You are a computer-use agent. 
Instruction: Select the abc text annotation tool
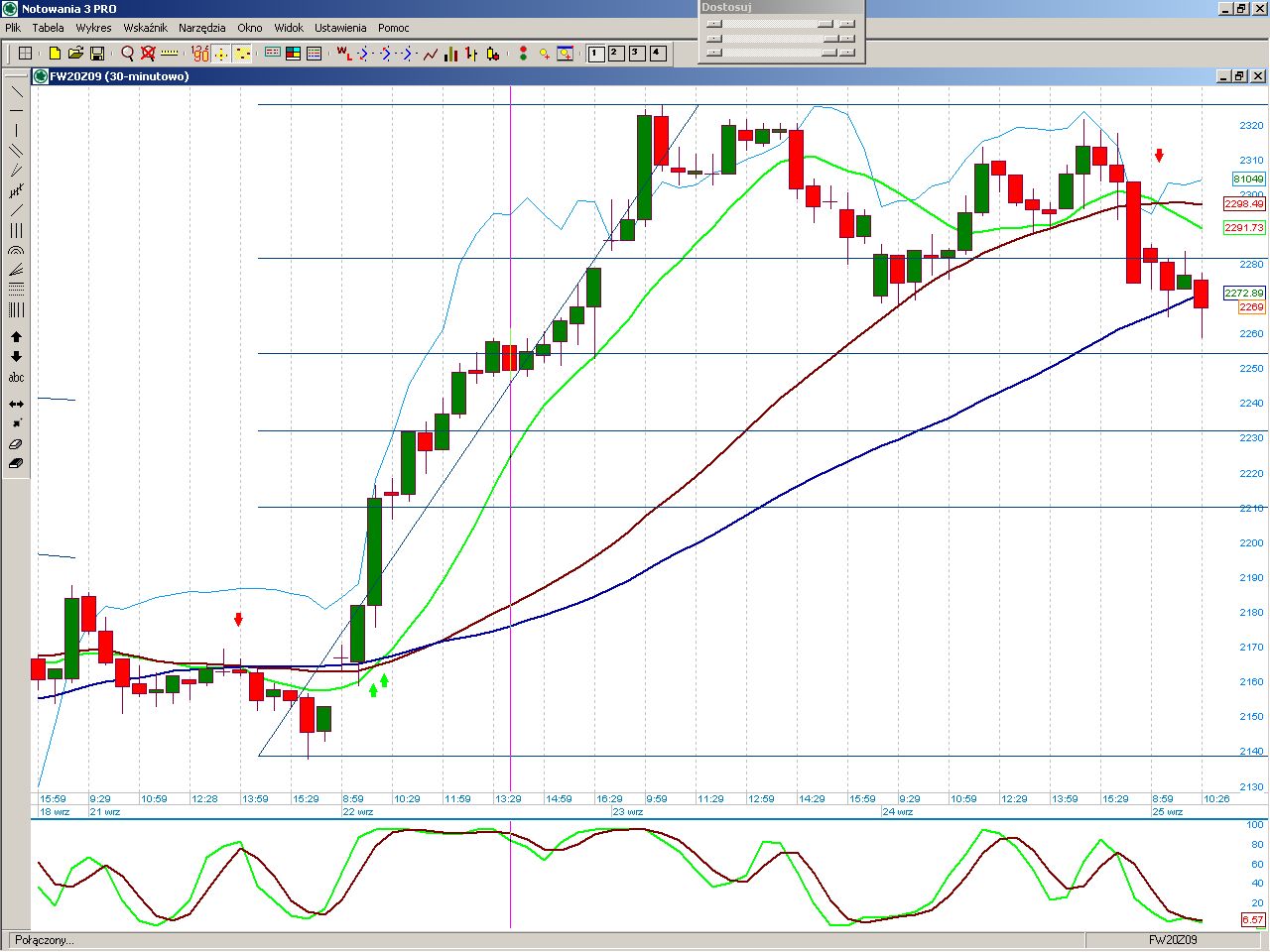(16, 378)
